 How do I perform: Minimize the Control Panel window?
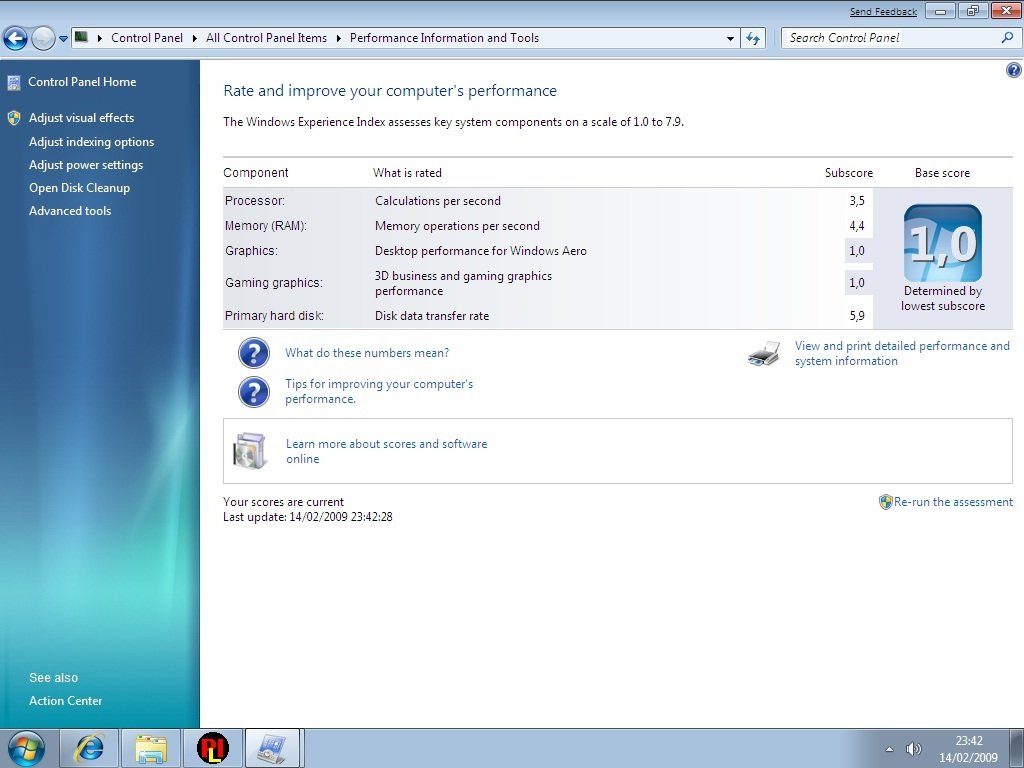(x=940, y=11)
